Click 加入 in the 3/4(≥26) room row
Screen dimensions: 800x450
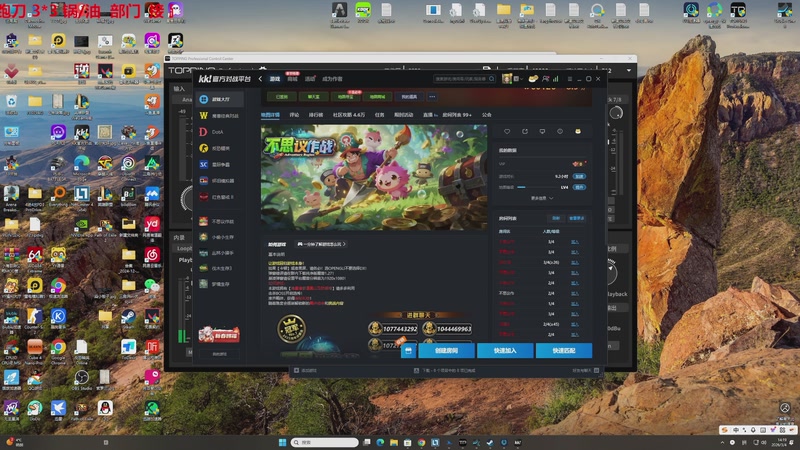pyautogui.click(x=575, y=262)
